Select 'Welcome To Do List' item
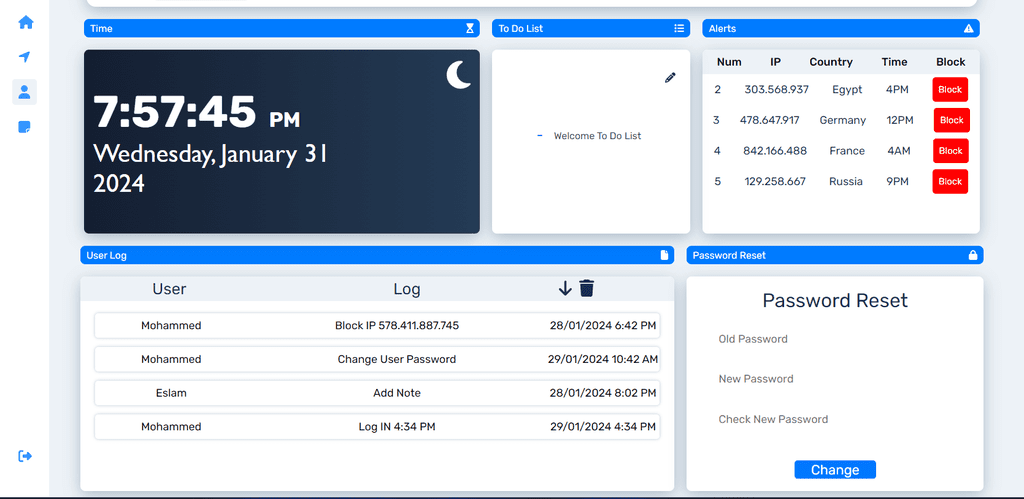This screenshot has height=499, width=1024. 597,136
